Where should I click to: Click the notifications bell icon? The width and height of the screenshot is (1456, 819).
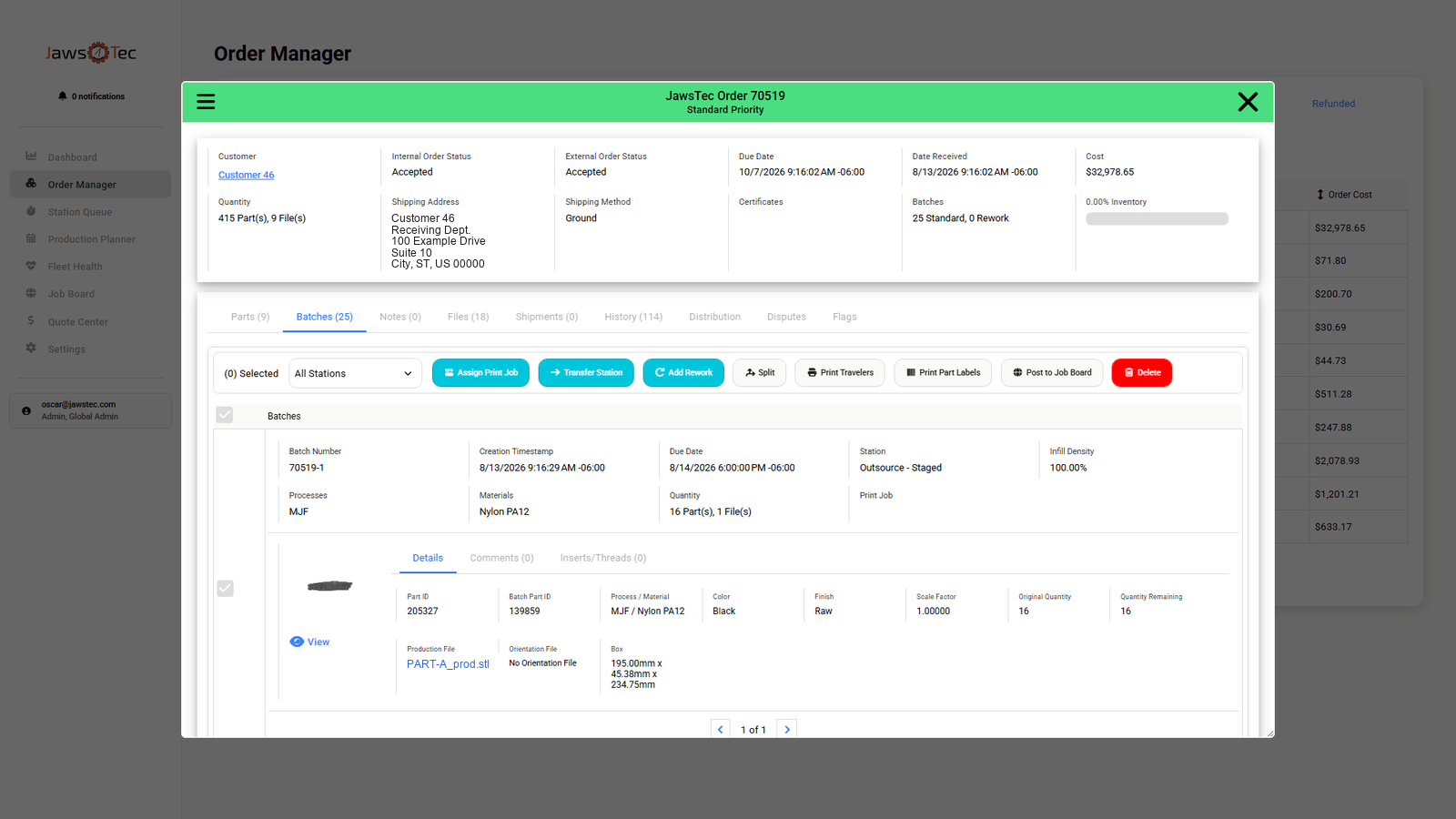point(63,96)
